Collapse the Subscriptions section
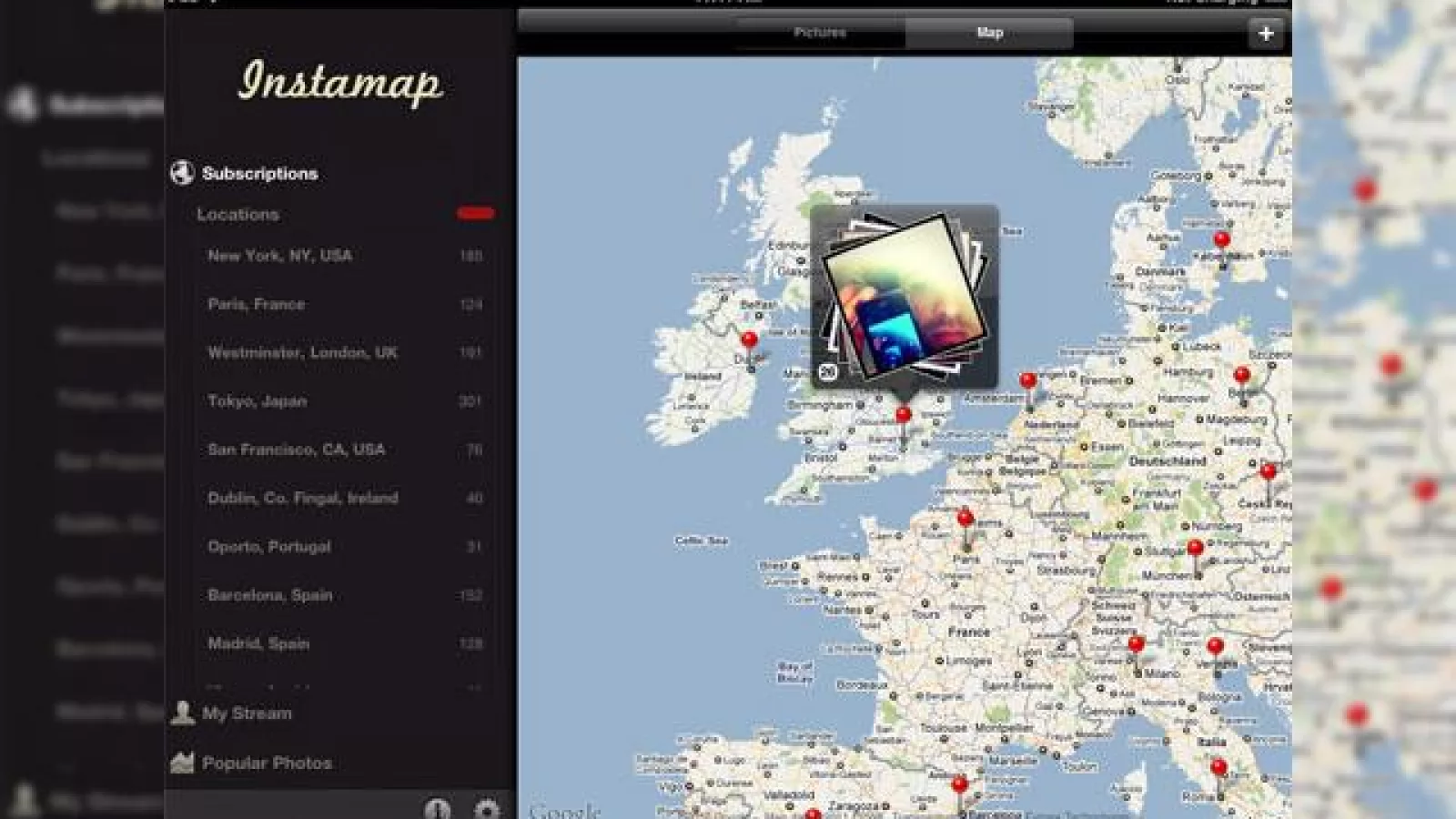Image resolution: width=1456 pixels, height=819 pixels. point(258,172)
